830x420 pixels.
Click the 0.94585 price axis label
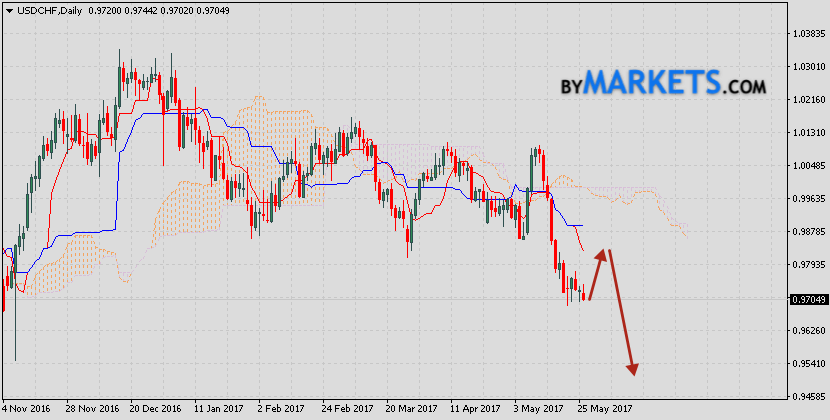click(806, 397)
